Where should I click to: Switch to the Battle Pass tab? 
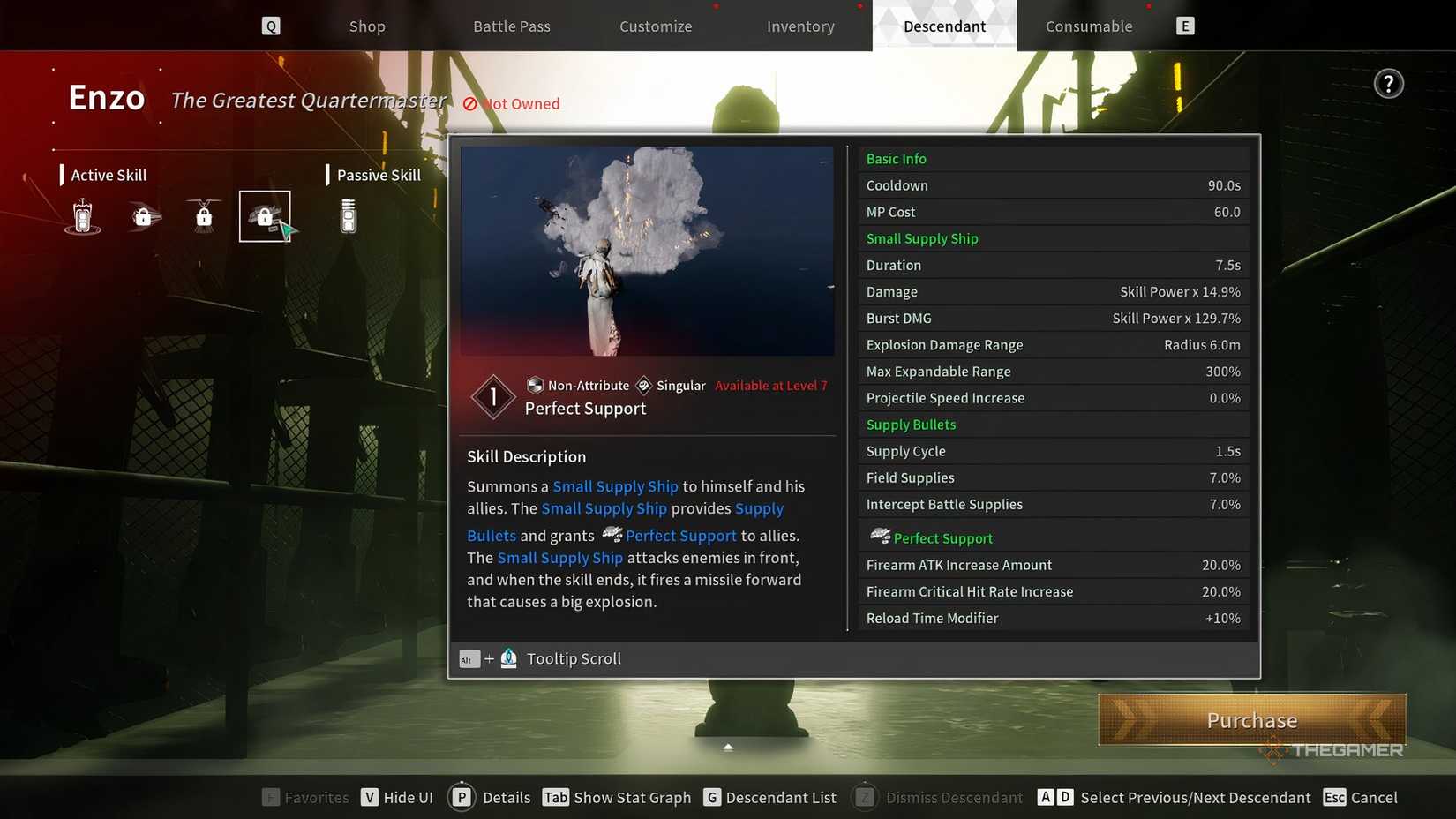click(512, 26)
